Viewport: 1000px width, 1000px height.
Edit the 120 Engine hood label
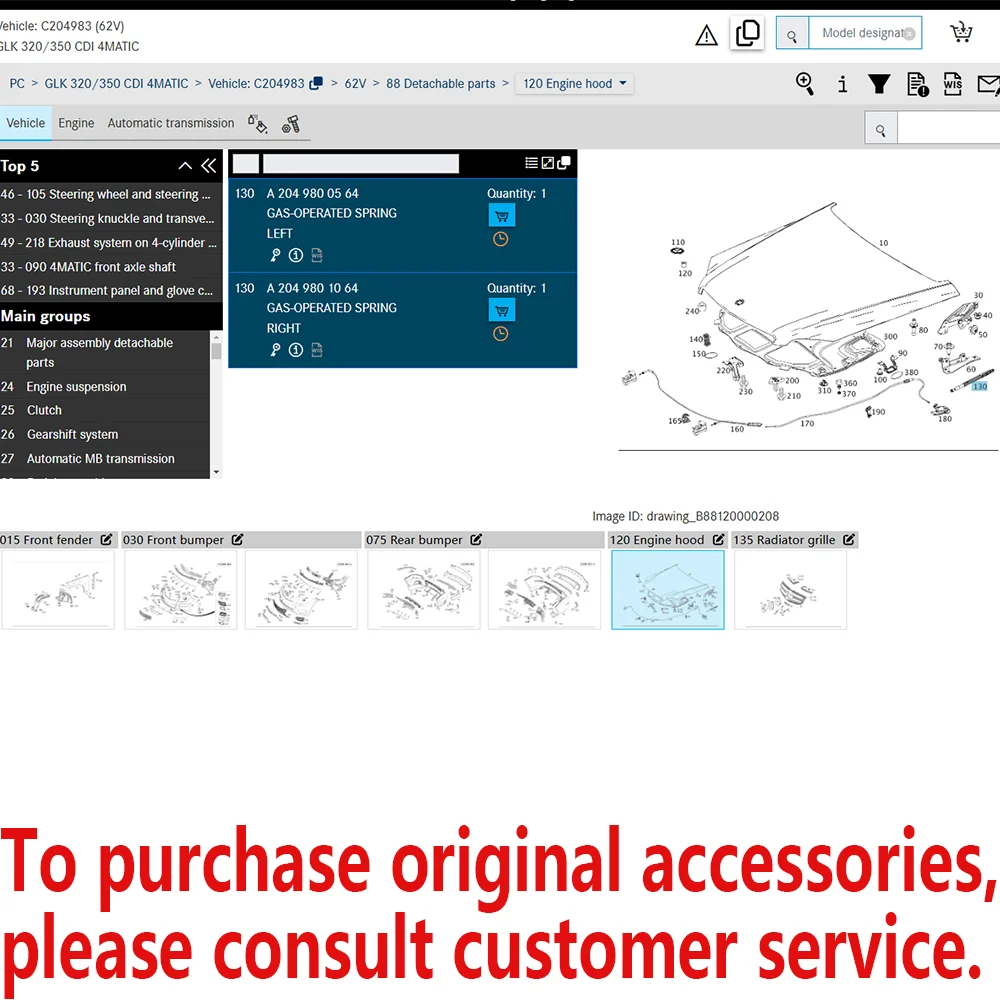click(719, 540)
